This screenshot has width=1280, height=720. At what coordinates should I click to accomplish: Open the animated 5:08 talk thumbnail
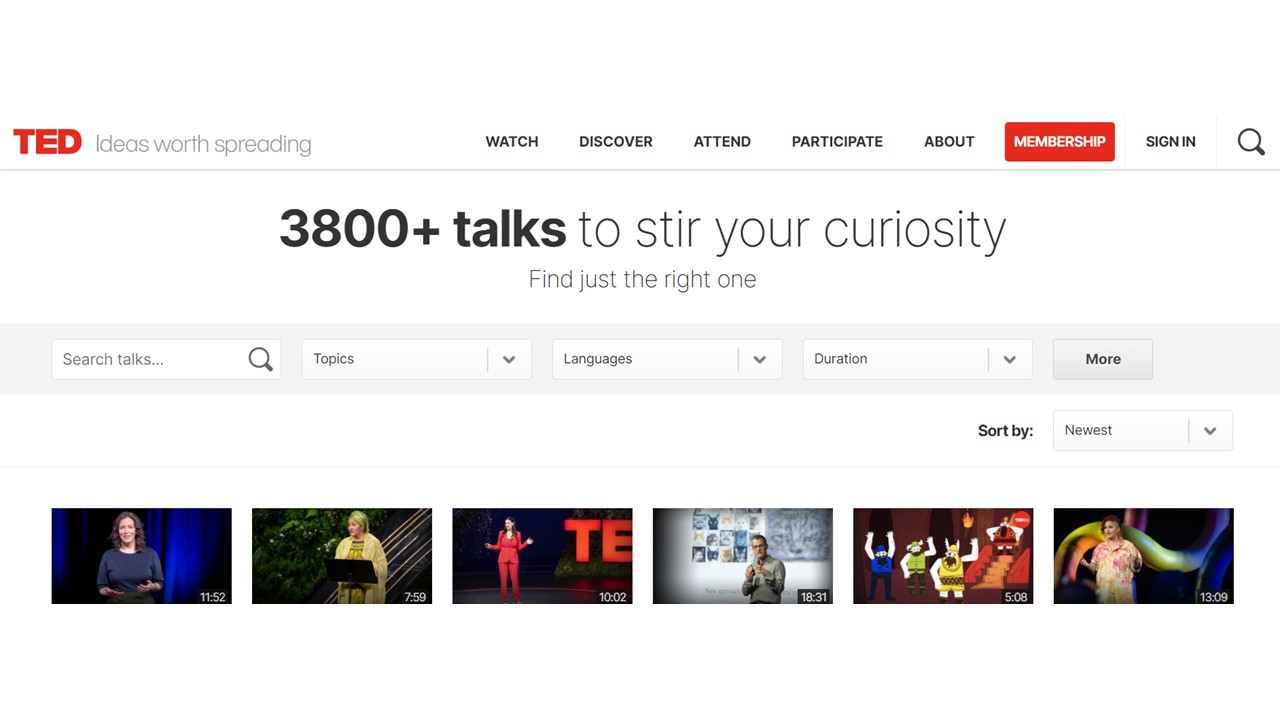coord(942,556)
